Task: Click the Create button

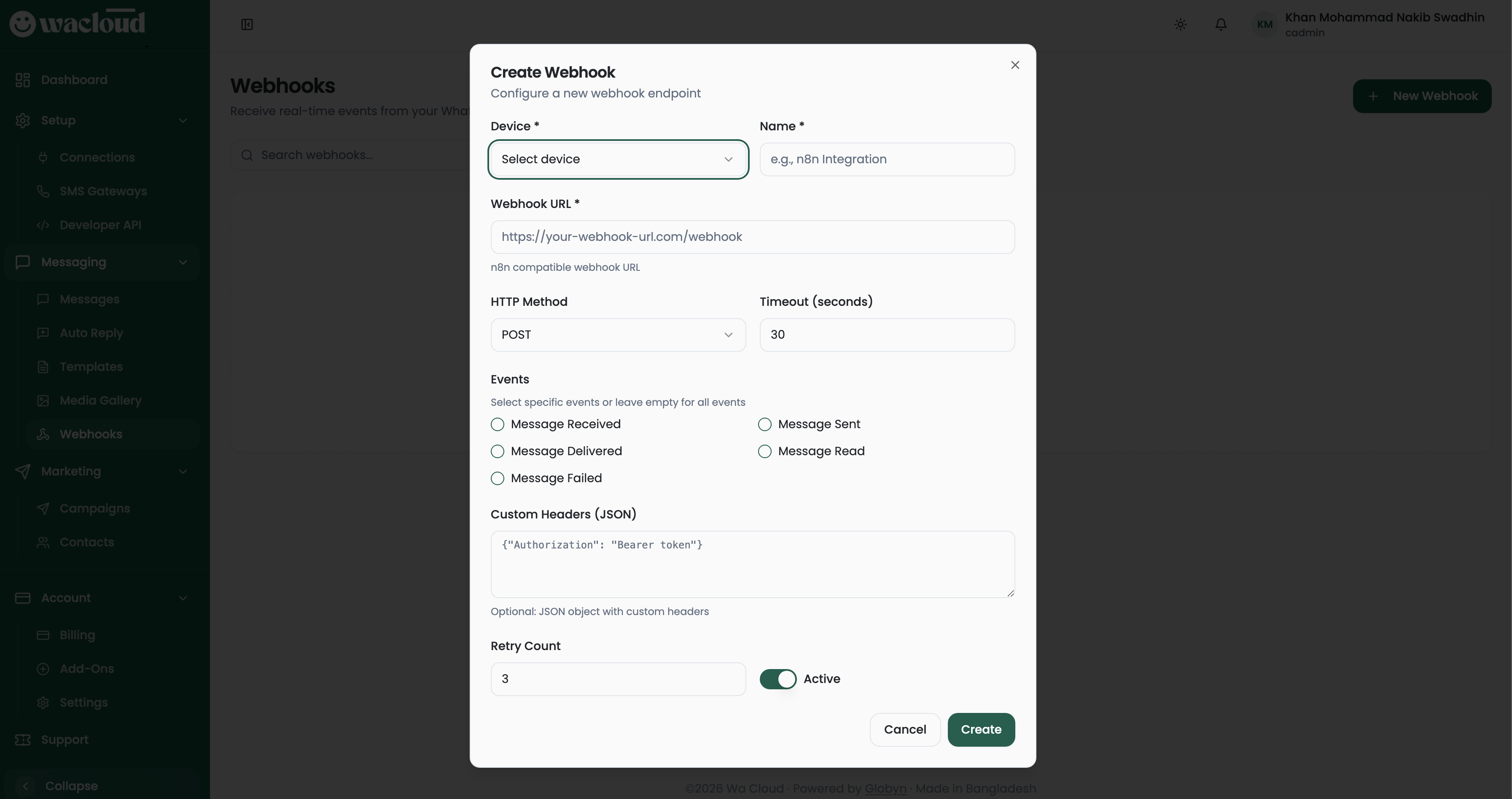Action: click(x=981, y=730)
